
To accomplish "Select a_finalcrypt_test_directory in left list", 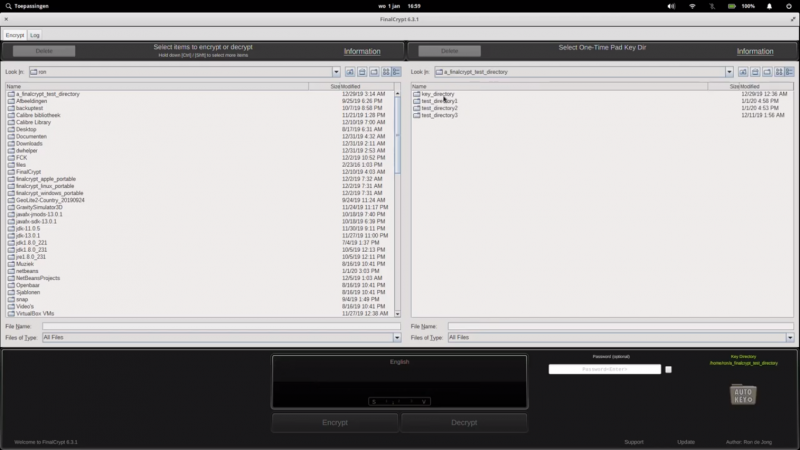I will (x=47, y=94).
